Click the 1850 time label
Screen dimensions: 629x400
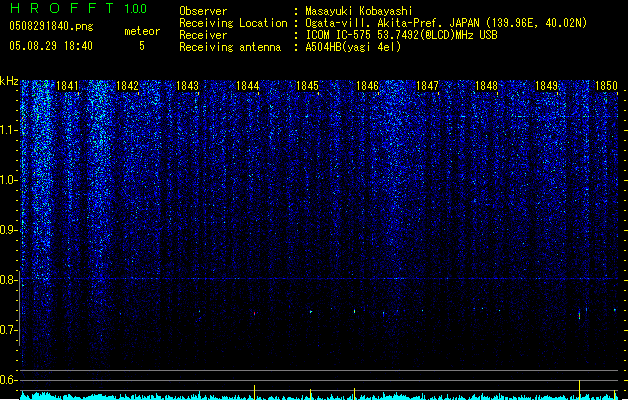pyautogui.click(x=606, y=86)
